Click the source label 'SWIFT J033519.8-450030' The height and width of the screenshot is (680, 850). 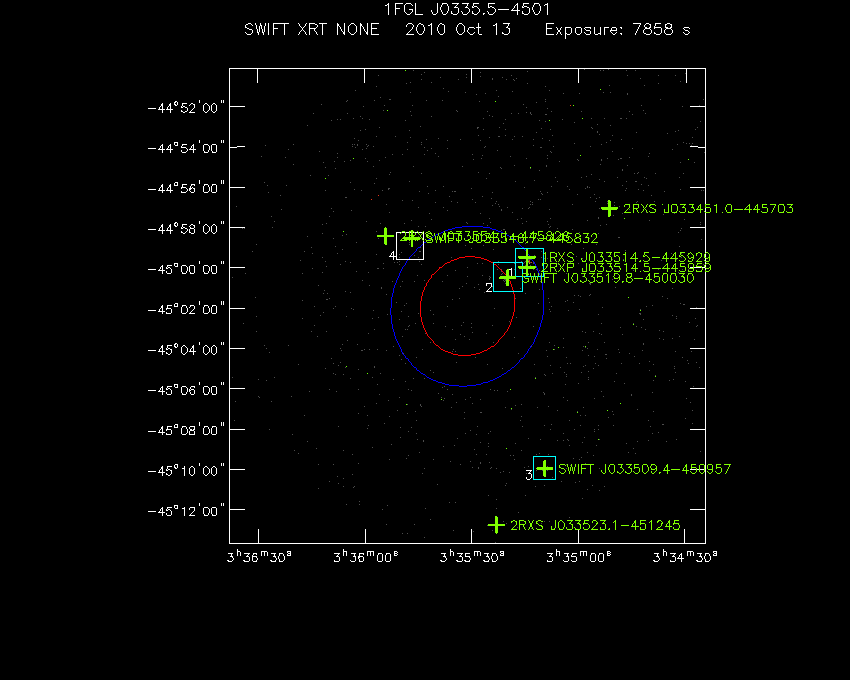608,278
